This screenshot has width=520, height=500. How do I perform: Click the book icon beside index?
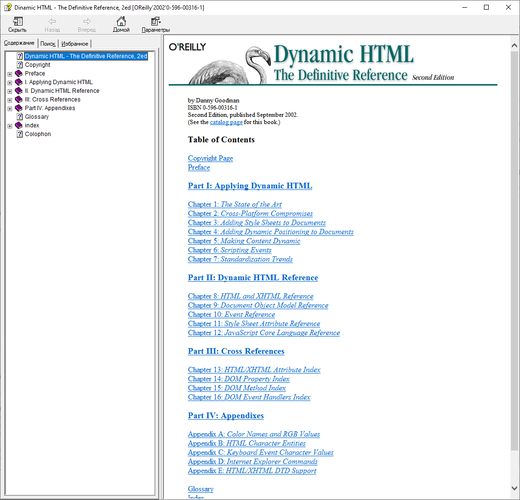[19, 125]
